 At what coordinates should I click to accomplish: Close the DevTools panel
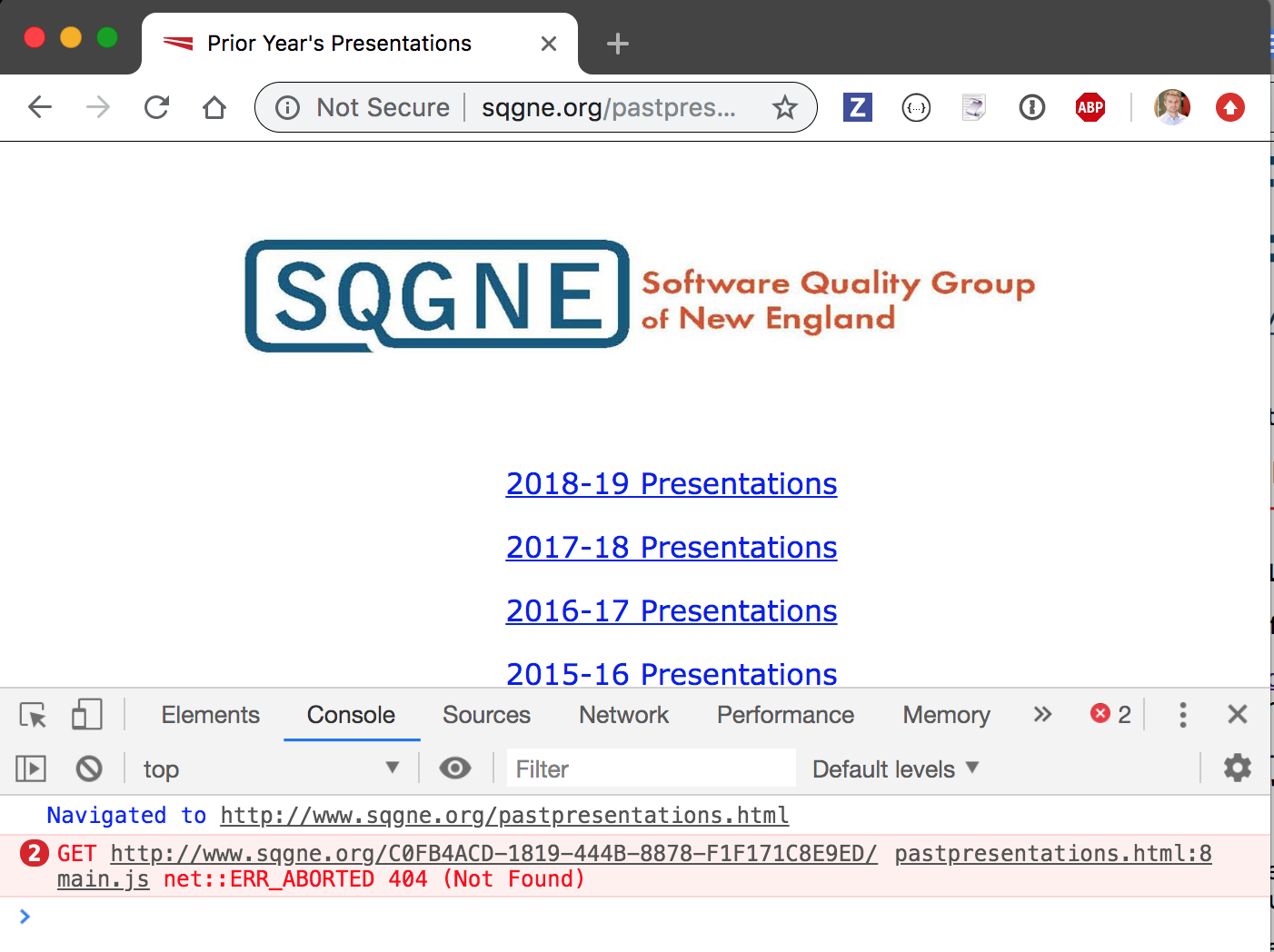coord(1237,715)
